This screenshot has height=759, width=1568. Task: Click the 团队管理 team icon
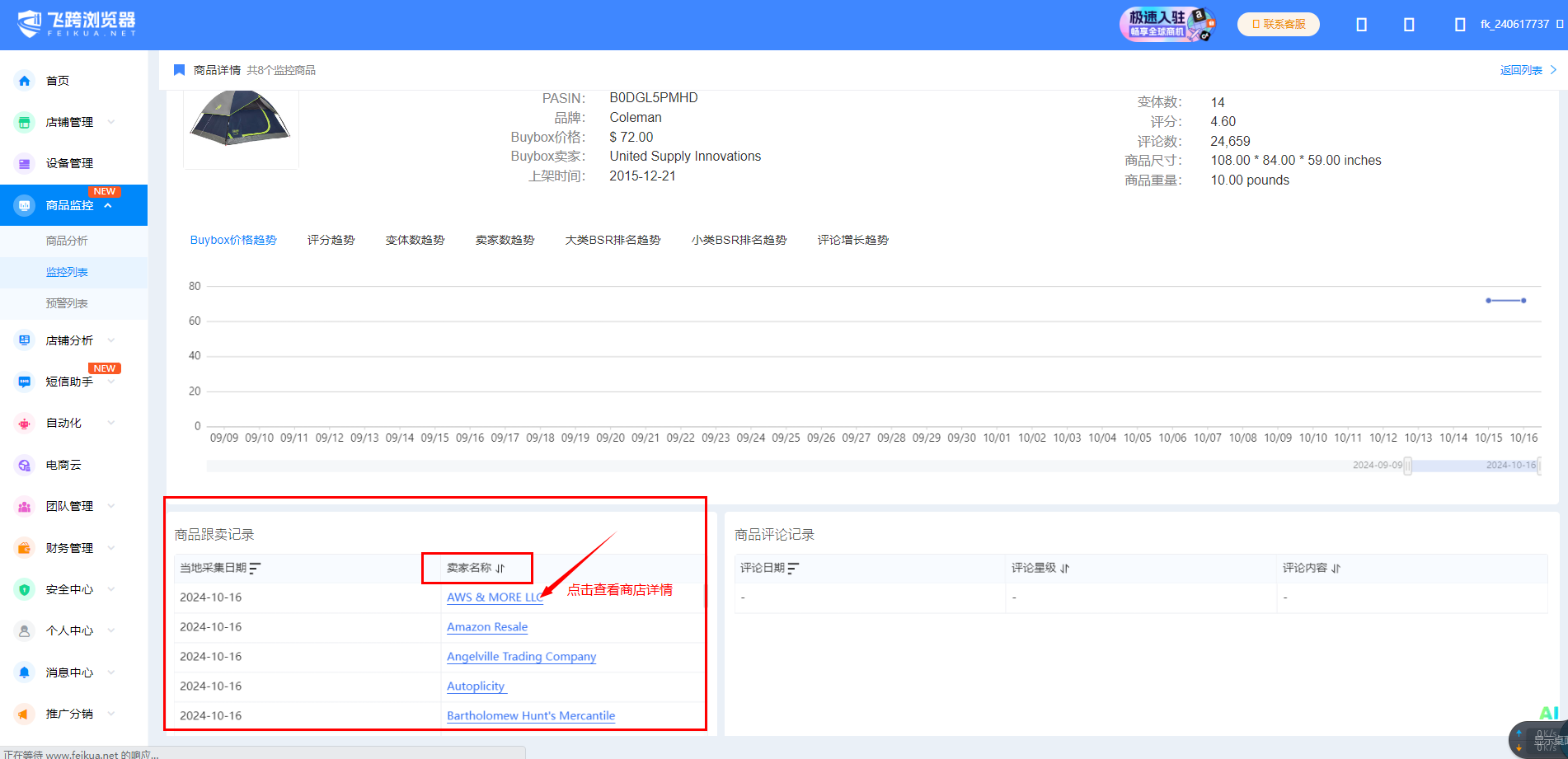point(24,506)
